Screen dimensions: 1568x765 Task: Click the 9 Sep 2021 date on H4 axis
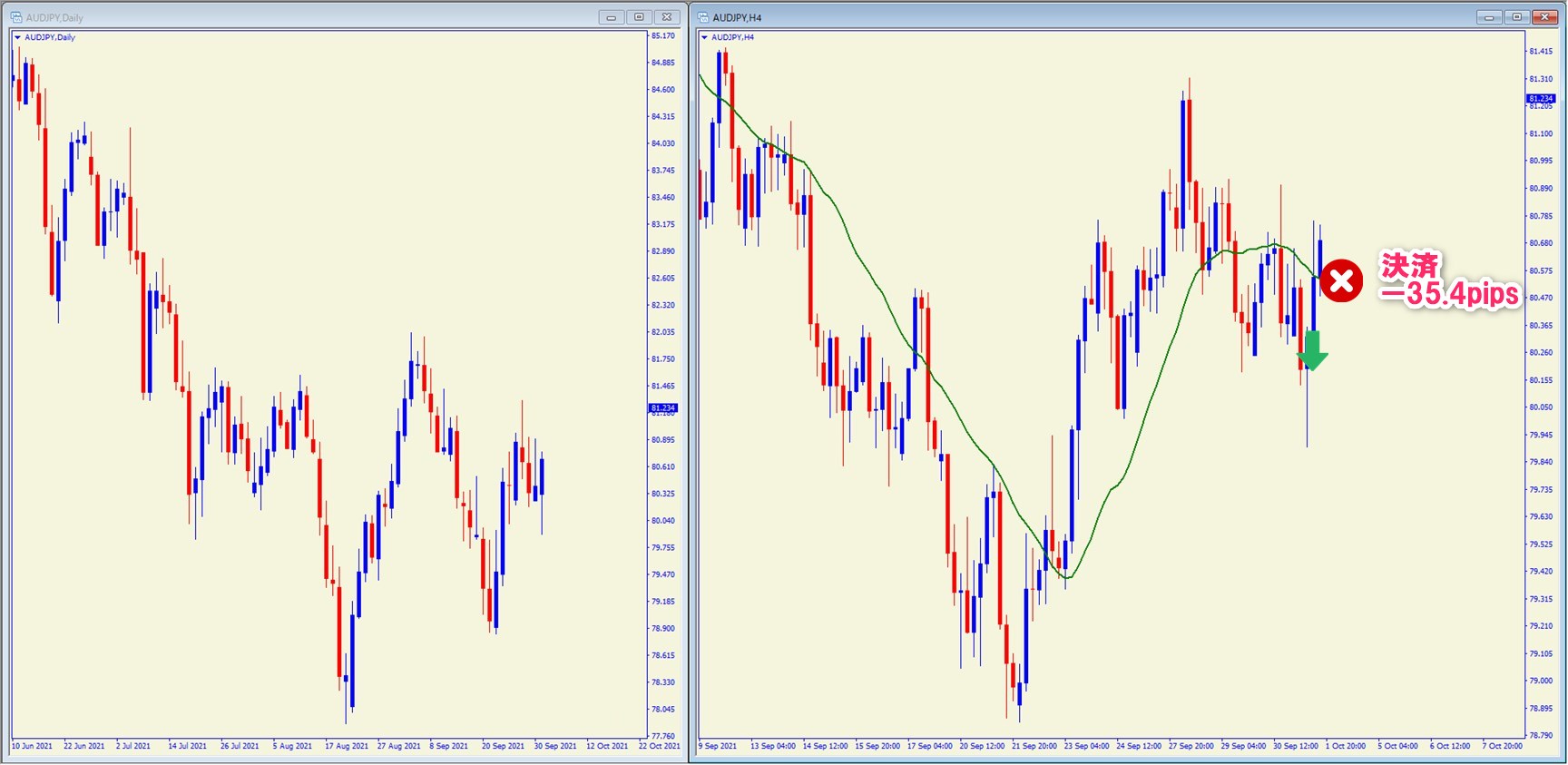(718, 747)
